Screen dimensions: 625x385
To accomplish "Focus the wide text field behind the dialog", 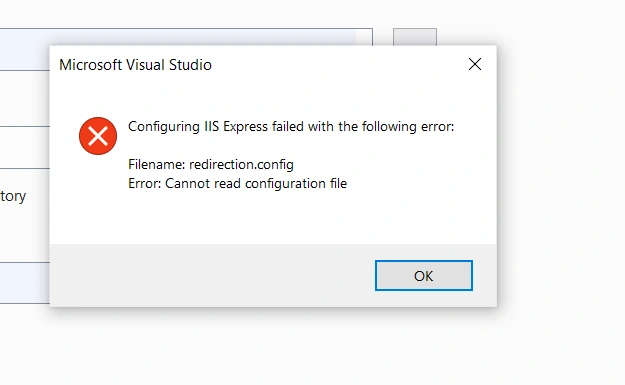I will click(211, 37).
